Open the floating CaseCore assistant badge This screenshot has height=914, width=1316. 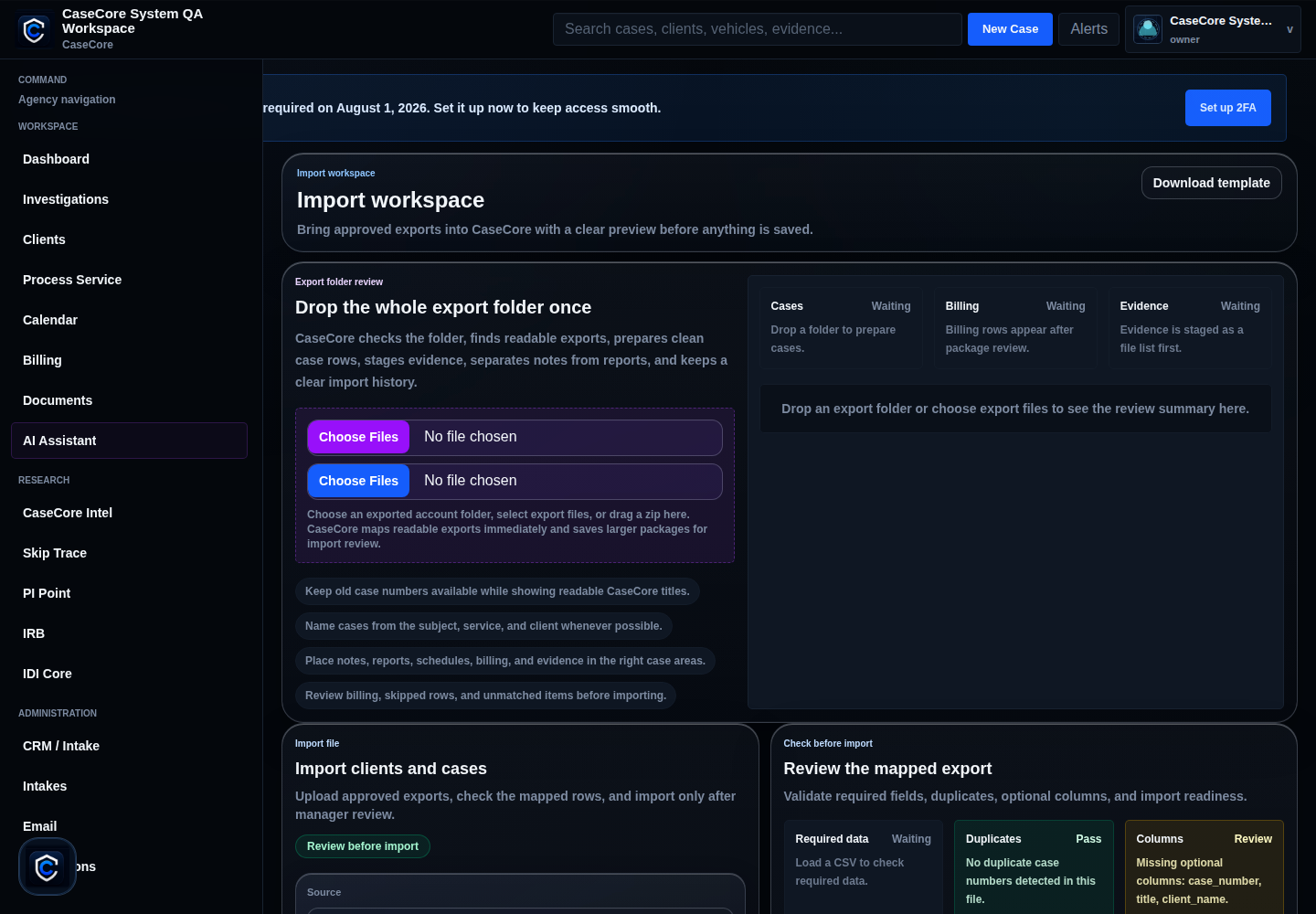[x=48, y=866]
